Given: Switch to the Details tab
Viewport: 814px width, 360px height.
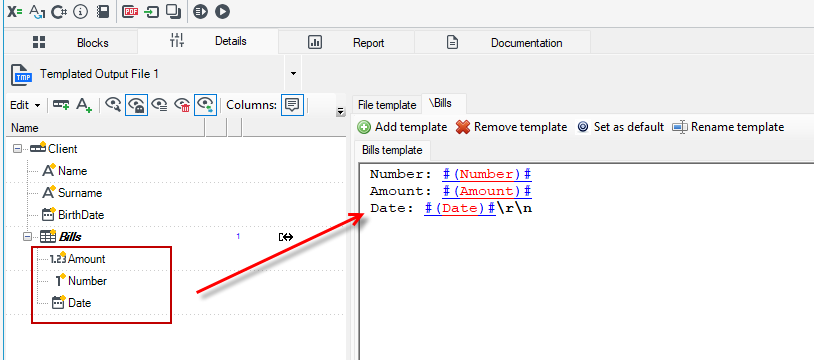Looking at the screenshot, I should [x=208, y=42].
